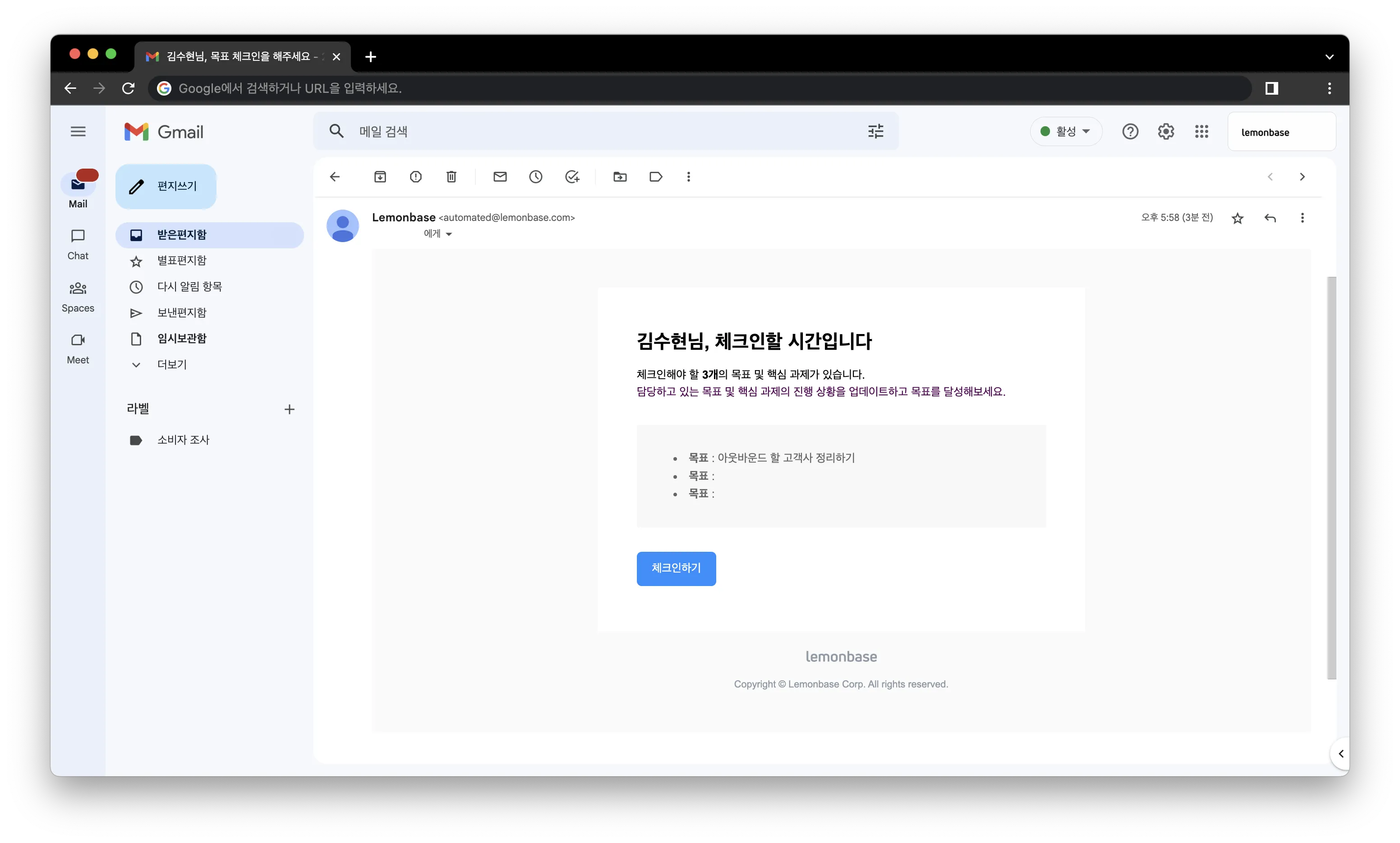Go back to inbox with the back arrow

click(x=335, y=177)
